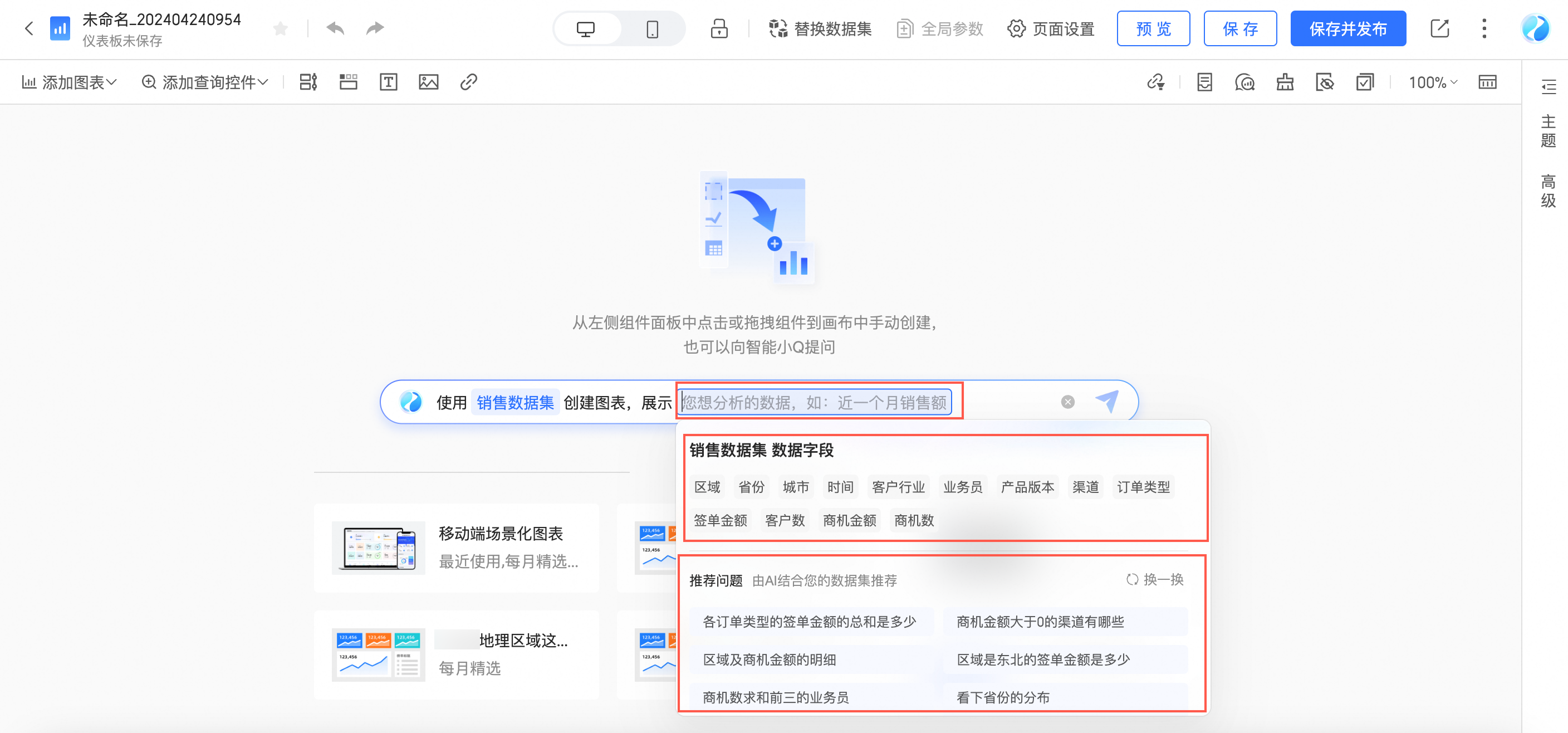Insert an image with the picture icon

(429, 81)
